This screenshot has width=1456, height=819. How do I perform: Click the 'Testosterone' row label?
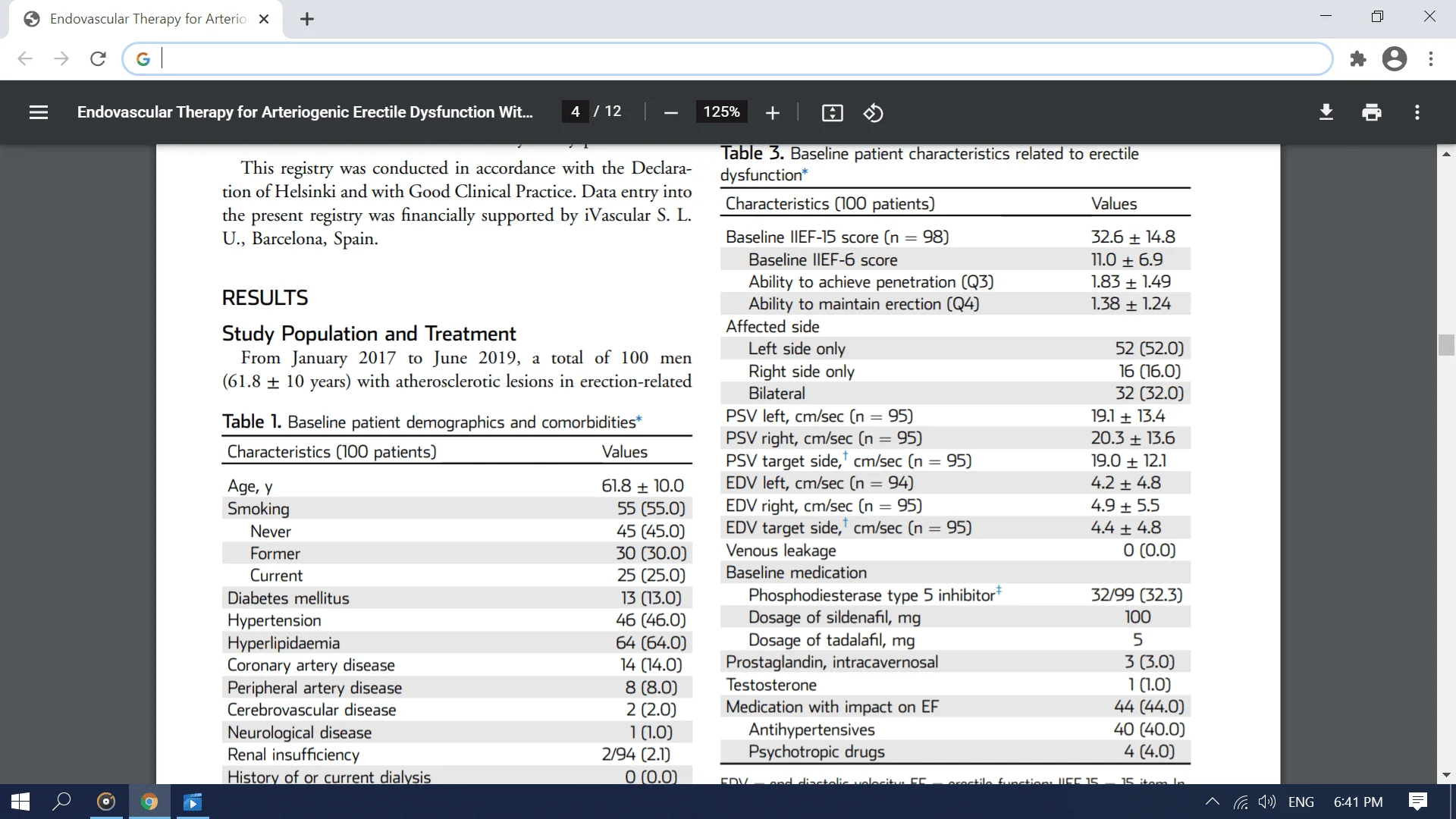coord(770,685)
